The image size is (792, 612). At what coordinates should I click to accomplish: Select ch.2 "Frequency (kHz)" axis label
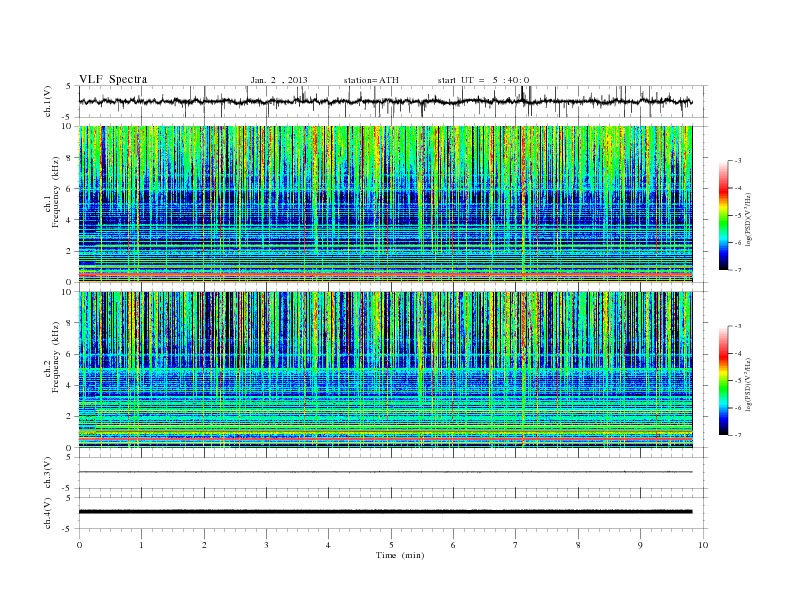click(56, 357)
